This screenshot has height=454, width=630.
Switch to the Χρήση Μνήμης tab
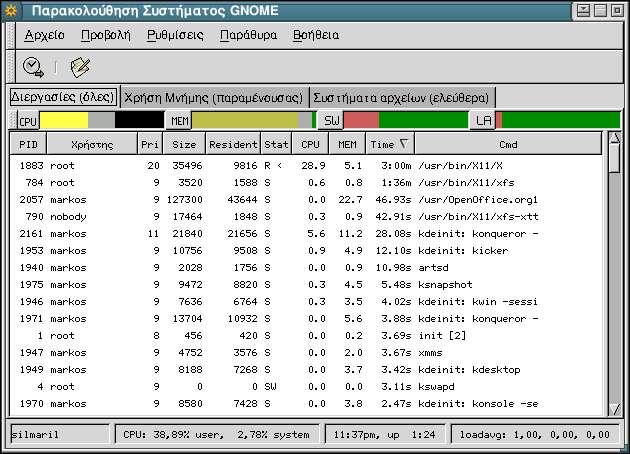[214, 98]
